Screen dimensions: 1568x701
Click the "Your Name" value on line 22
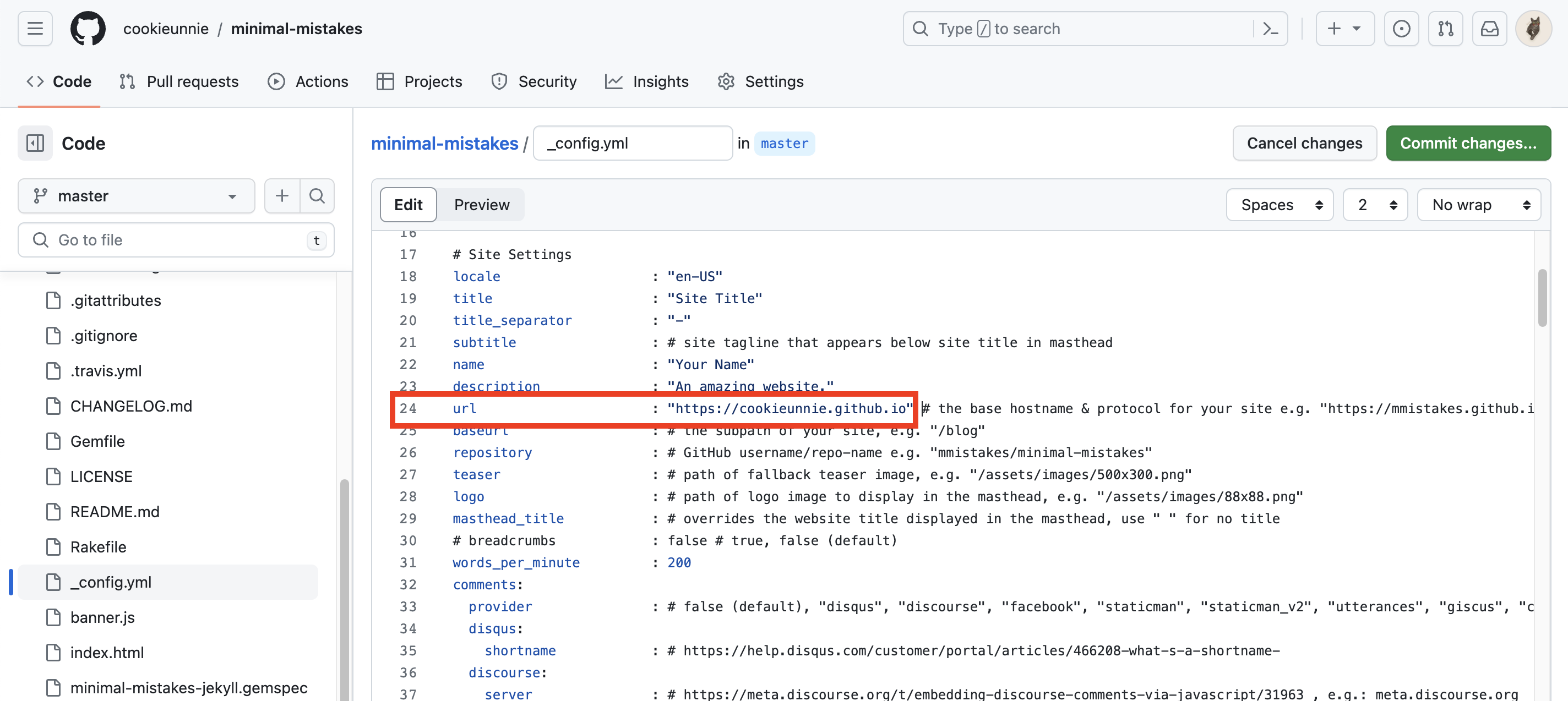[x=710, y=364]
